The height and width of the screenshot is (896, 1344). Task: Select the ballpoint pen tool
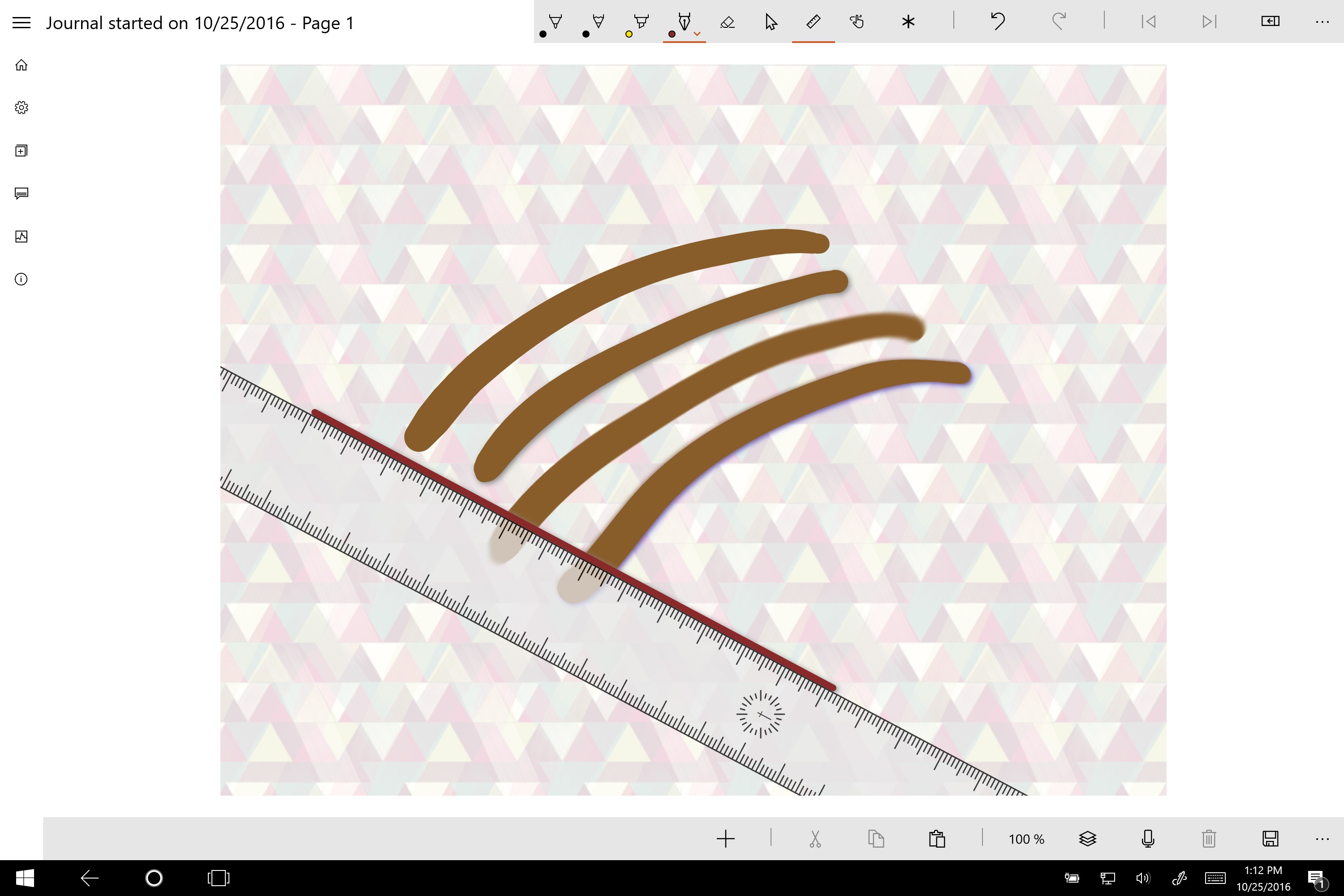(555, 22)
